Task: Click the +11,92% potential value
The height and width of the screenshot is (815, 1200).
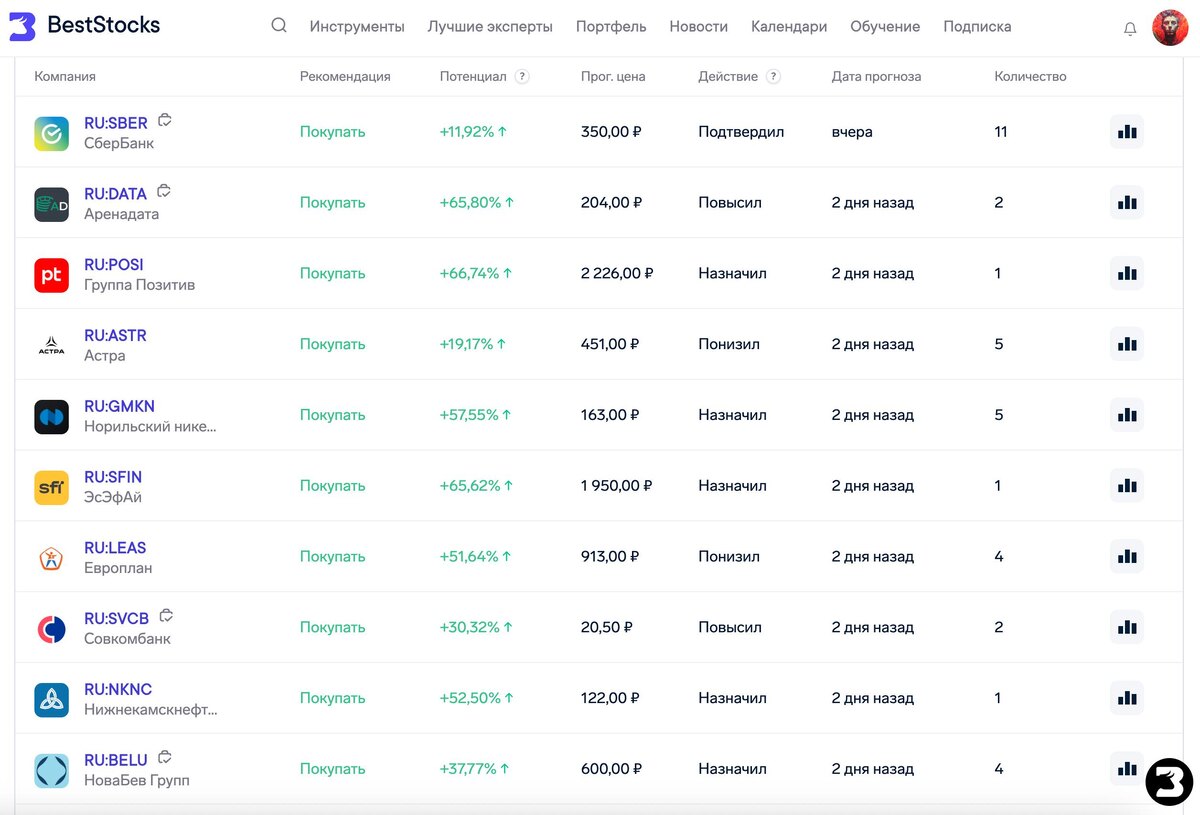Action: 473,132
